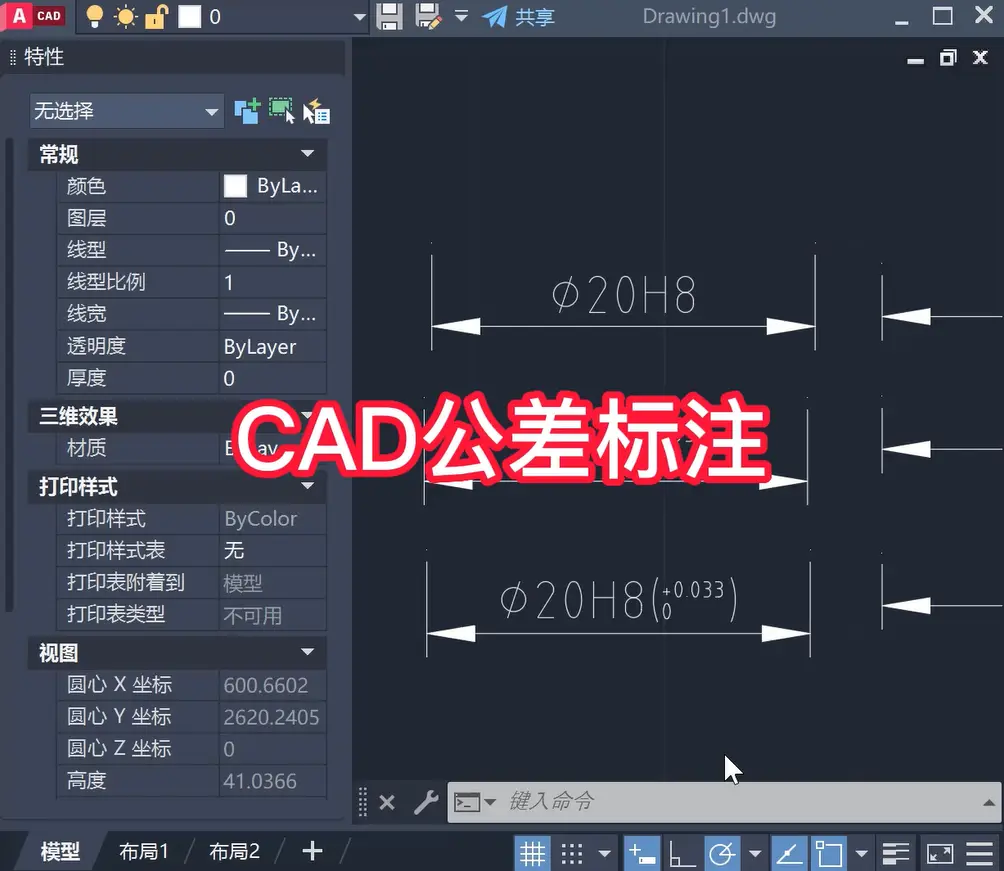Toggle the layer freeze sun icon
Screen dimensions: 1004x871
pyautogui.click(x=126, y=16)
